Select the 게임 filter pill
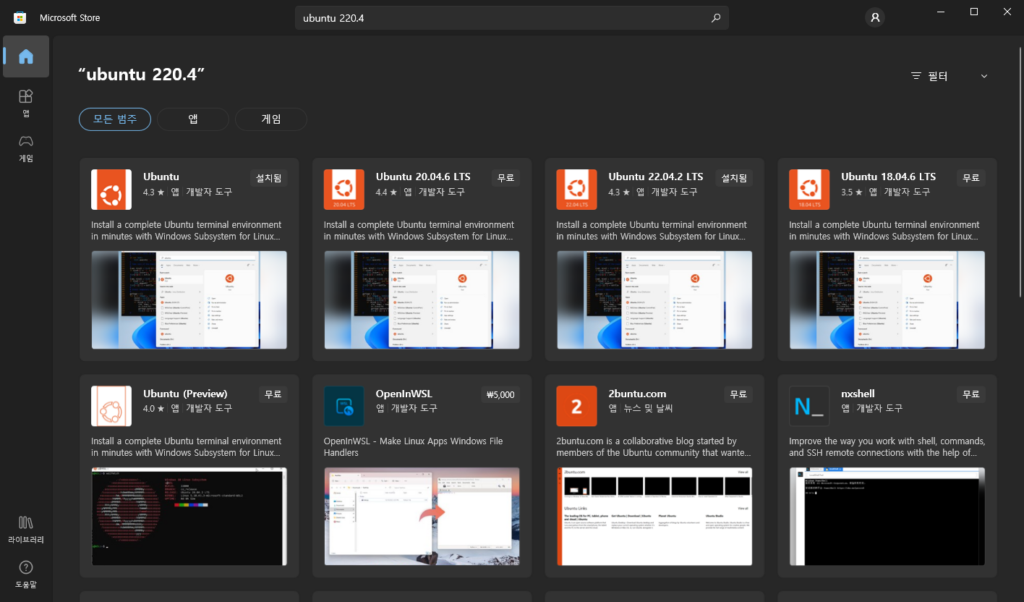The image size is (1024, 602). 270,119
